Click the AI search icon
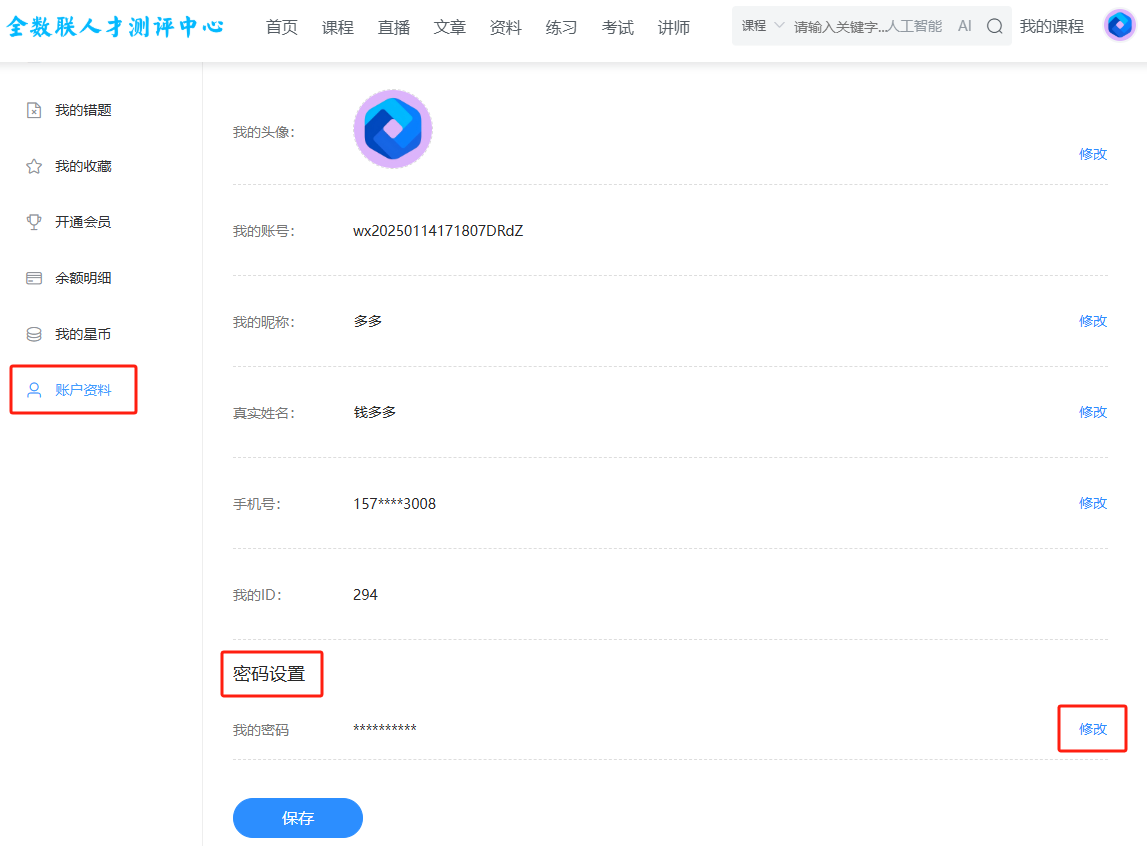 point(964,27)
